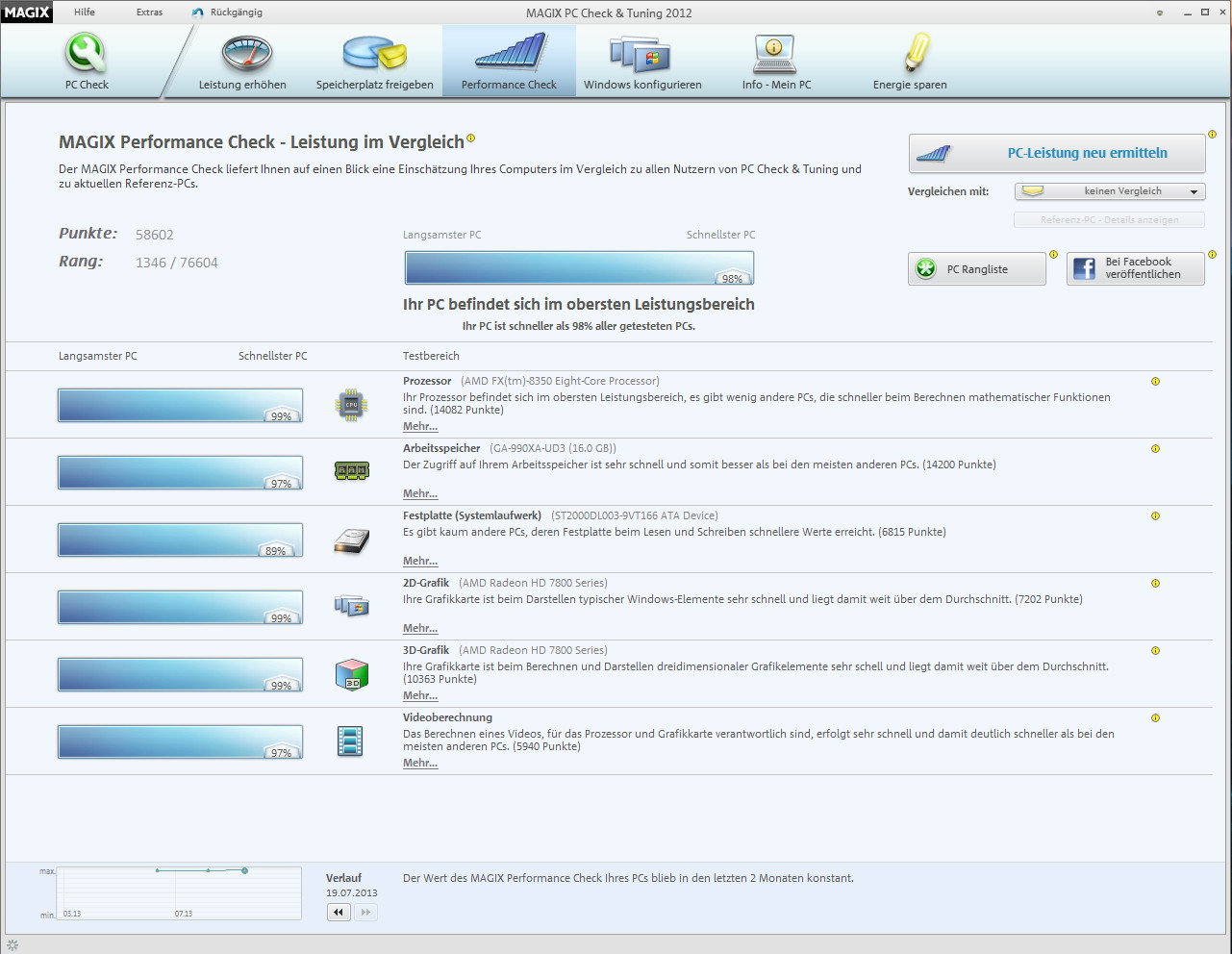Image resolution: width=1232 pixels, height=954 pixels.
Task: Click the info icon next to PC Rangliste
Action: coord(1053,255)
